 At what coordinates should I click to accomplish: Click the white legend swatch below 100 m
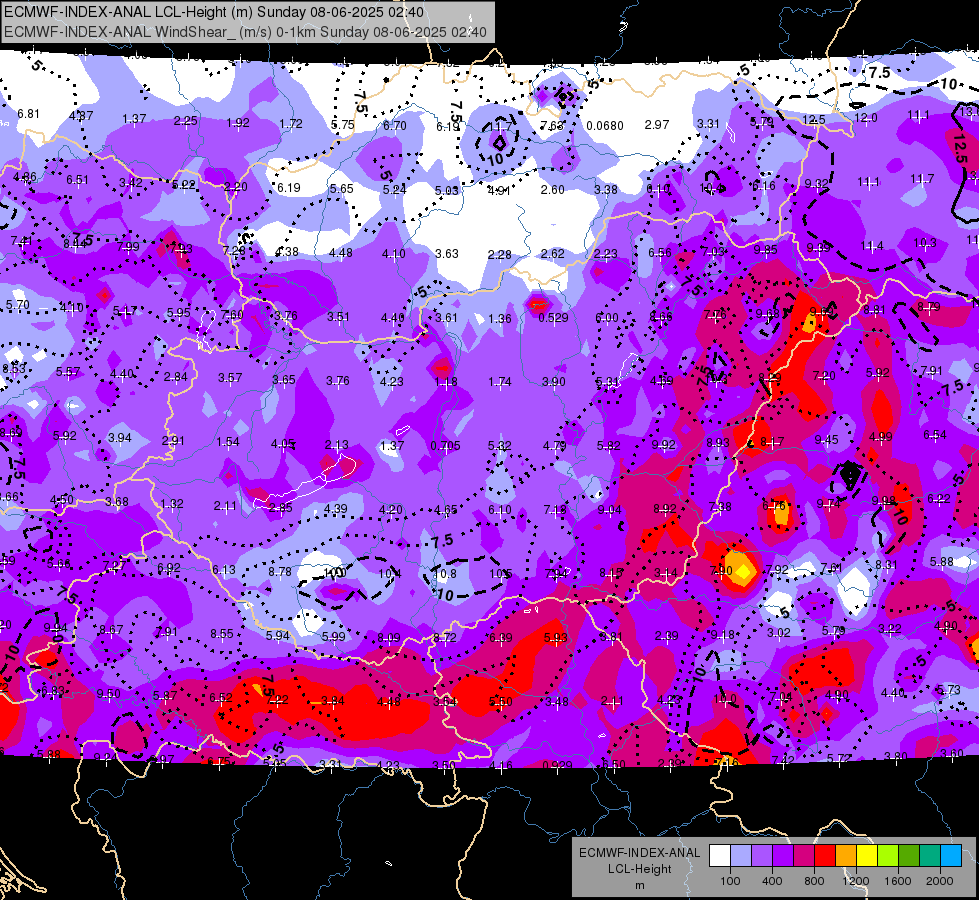pos(720,856)
